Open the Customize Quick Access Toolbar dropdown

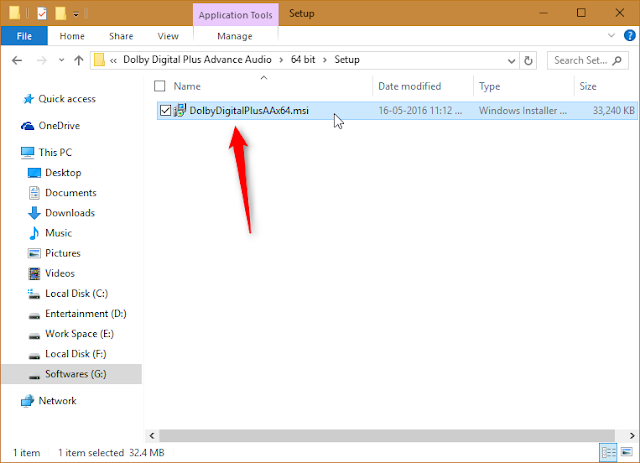coord(76,14)
